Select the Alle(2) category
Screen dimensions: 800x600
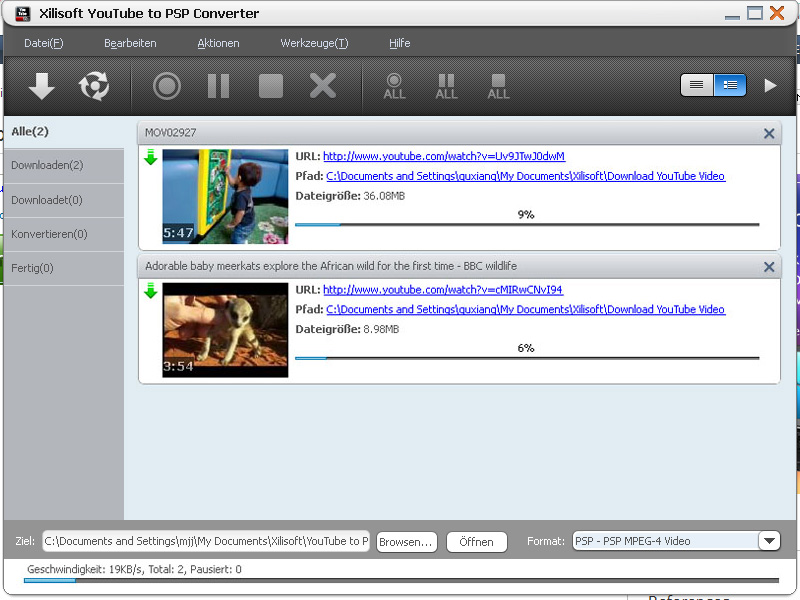[64, 132]
